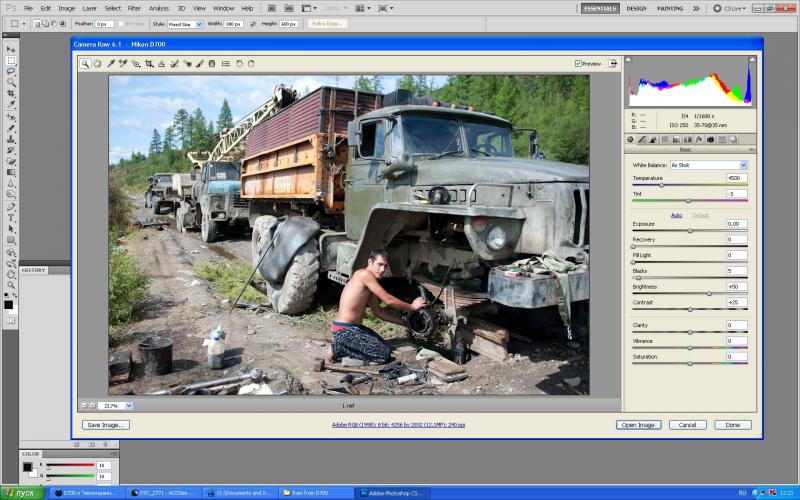Click the Cancel button

pos(687,425)
